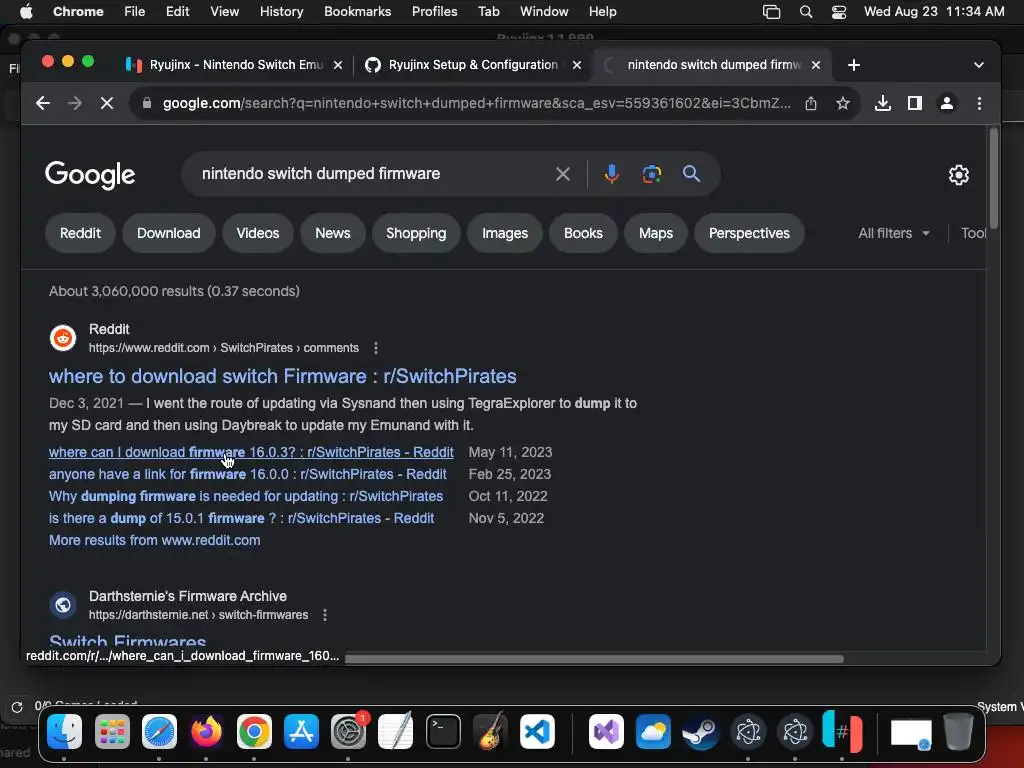Go back to the previous page
Viewport: 1024px width, 768px height.
coord(42,103)
